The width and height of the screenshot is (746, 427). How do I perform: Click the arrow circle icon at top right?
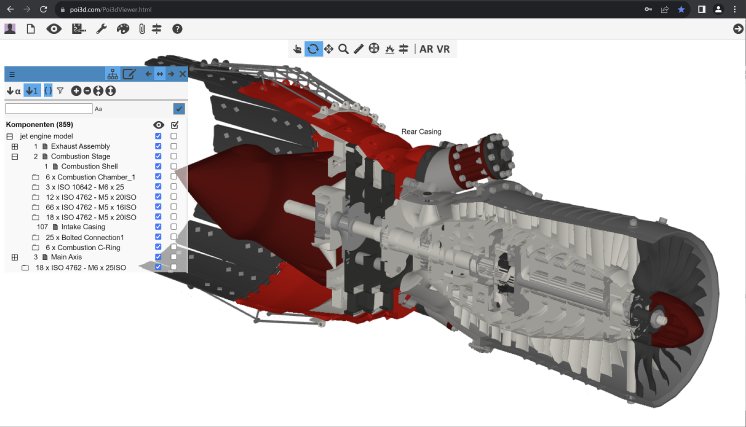pos(738,29)
